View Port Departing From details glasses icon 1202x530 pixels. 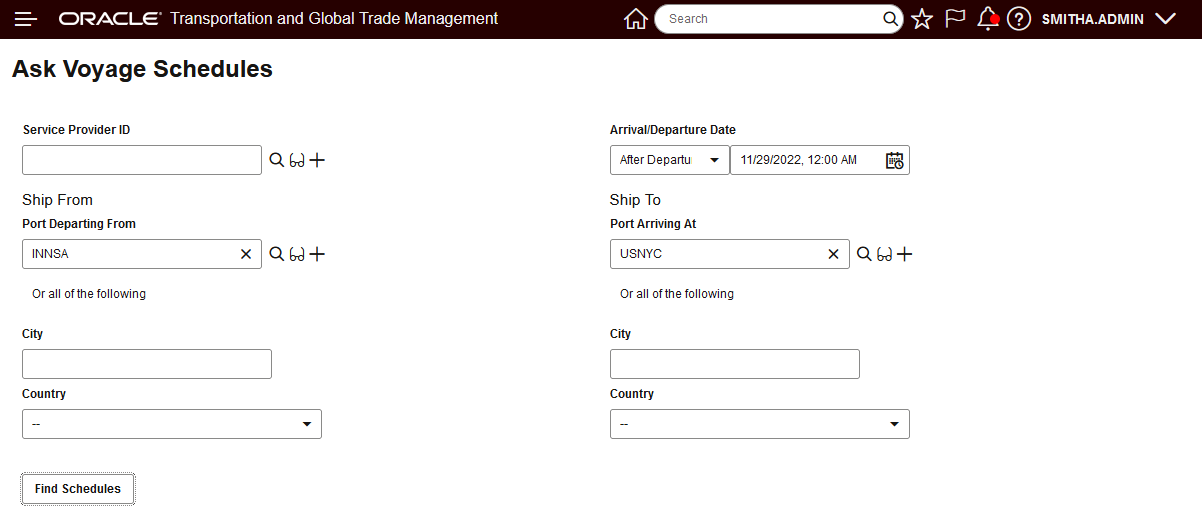pyautogui.click(x=297, y=254)
